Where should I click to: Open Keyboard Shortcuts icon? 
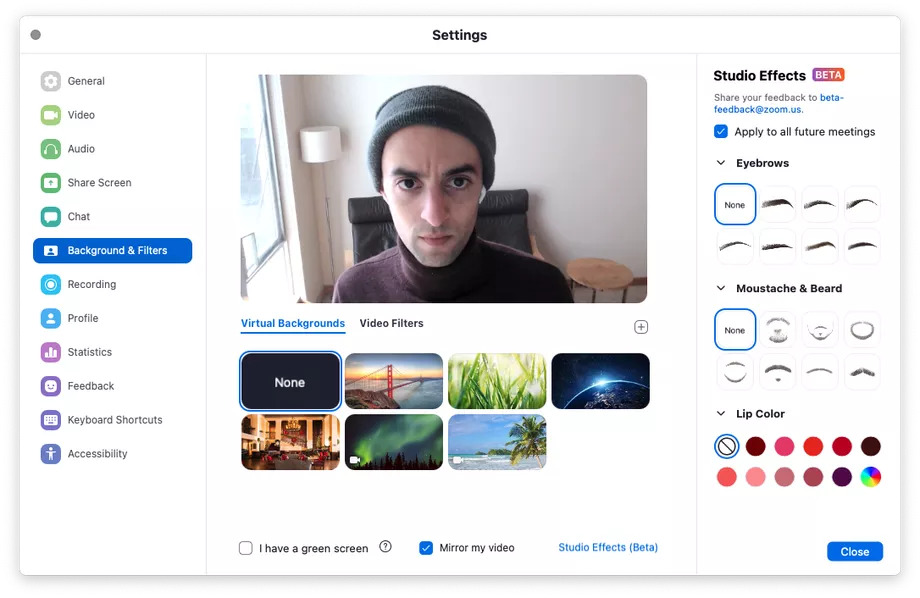click(x=50, y=420)
